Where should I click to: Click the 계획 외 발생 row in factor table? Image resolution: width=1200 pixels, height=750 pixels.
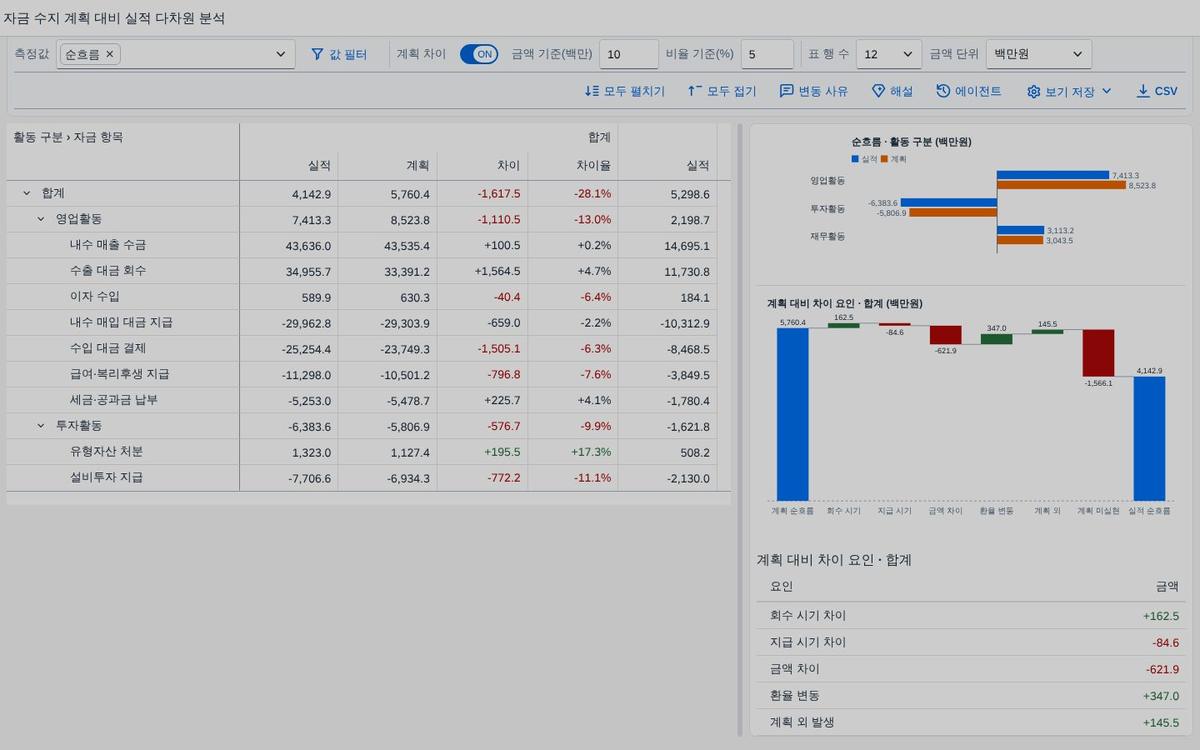pyautogui.click(x=969, y=723)
